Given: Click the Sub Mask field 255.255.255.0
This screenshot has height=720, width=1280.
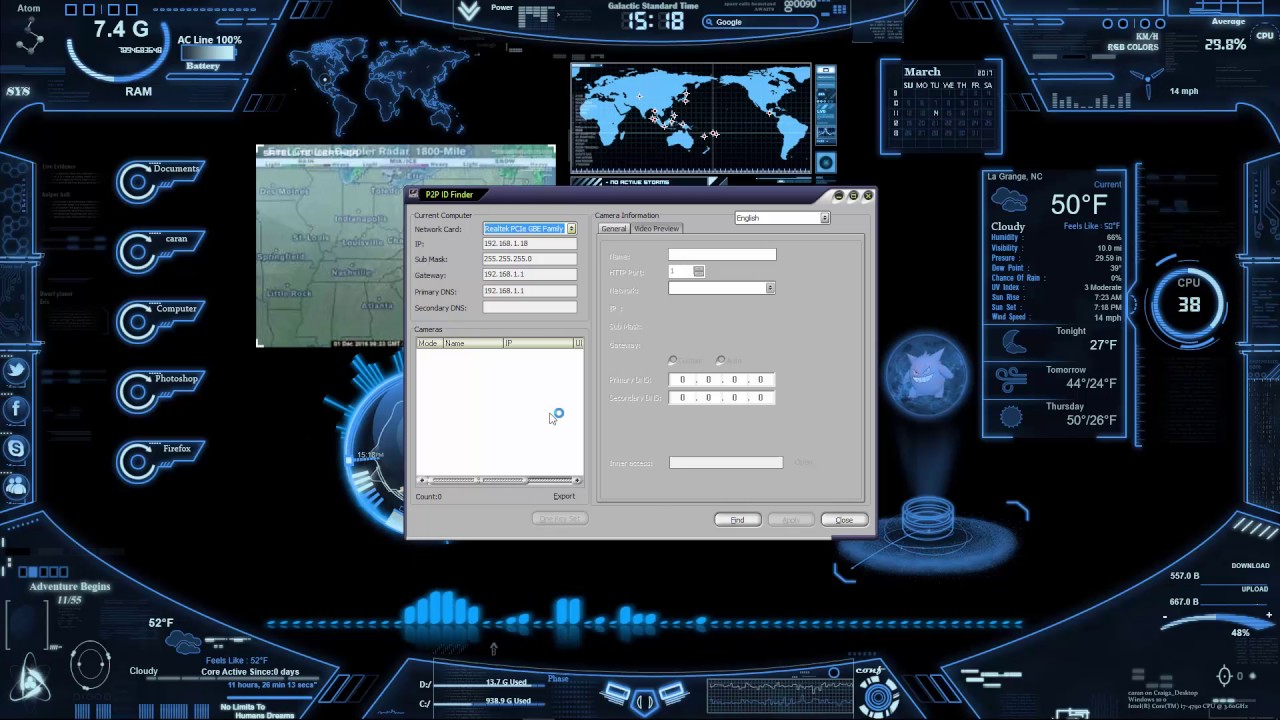Looking at the screenshot, I should coord(529,259).
